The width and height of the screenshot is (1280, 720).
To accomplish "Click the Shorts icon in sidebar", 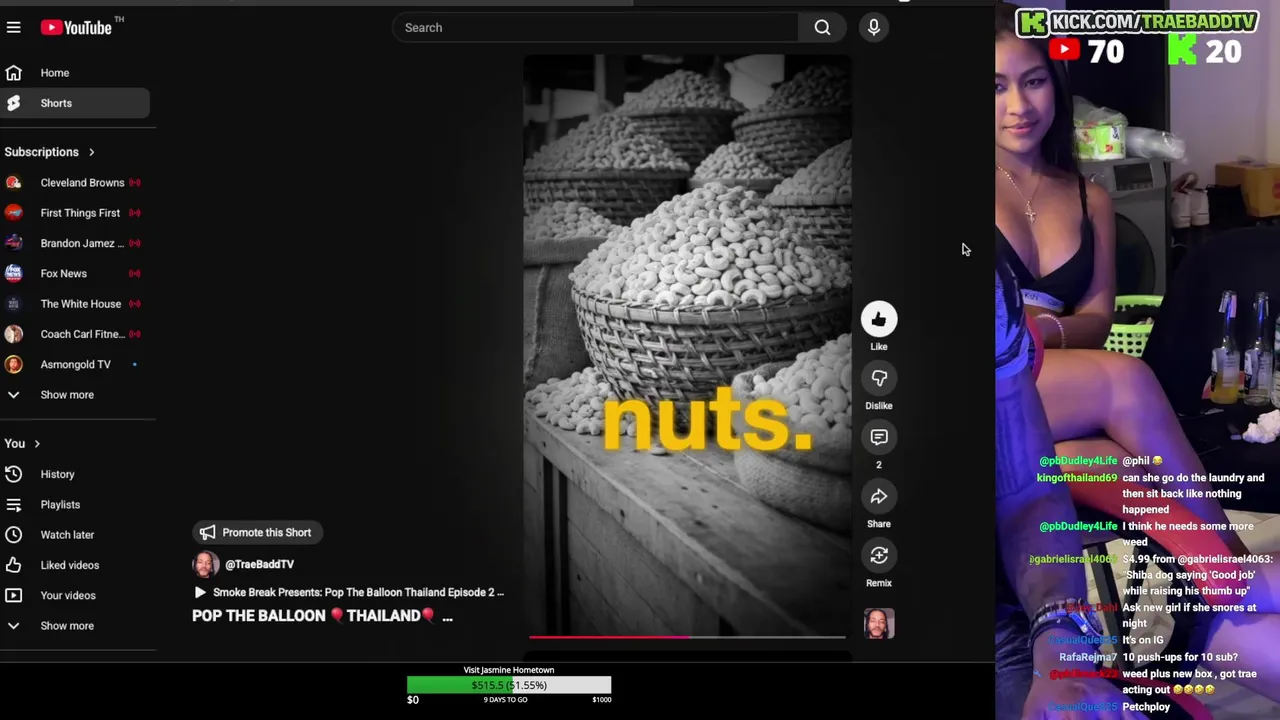I will 13,103.
